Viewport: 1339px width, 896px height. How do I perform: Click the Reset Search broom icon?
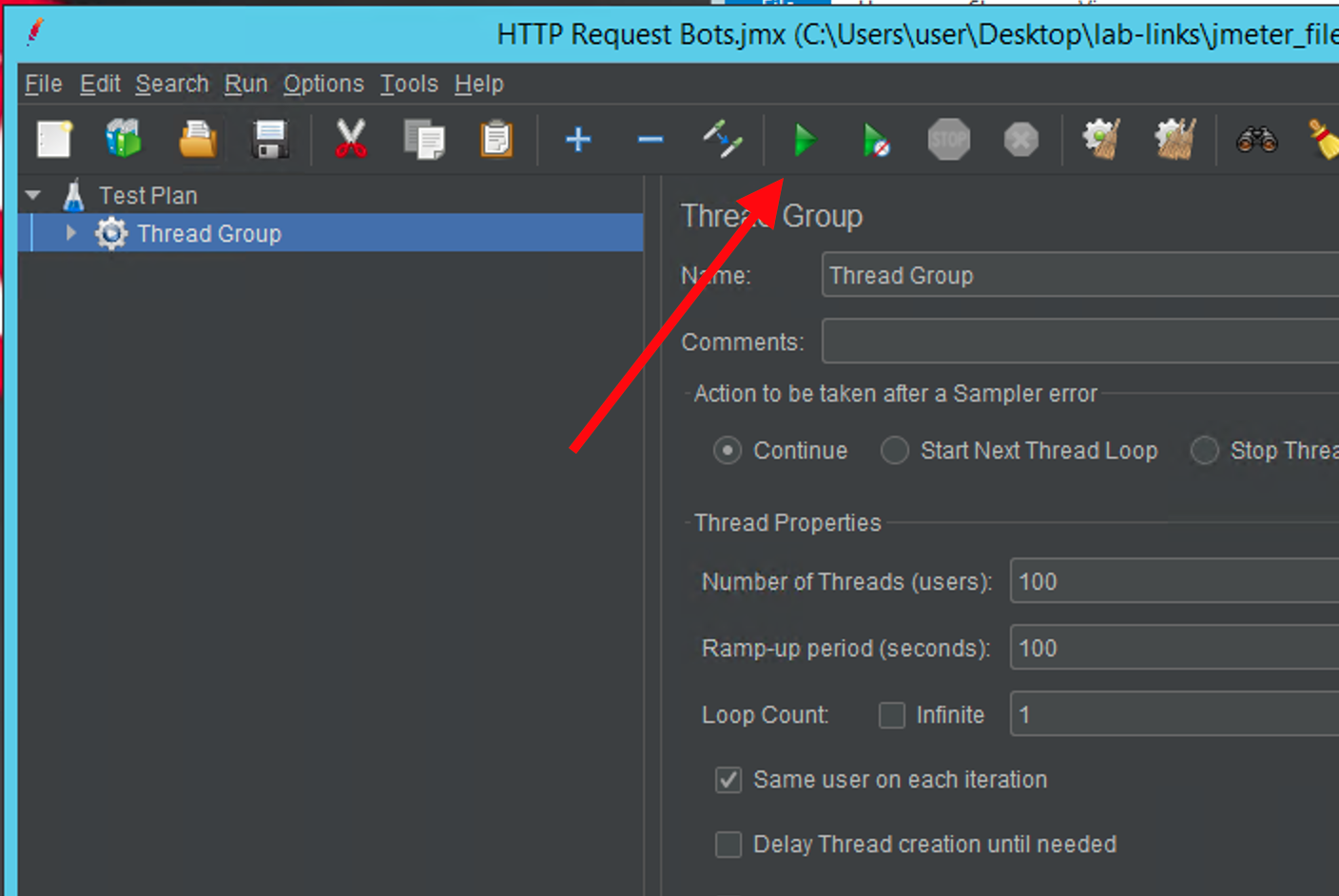click(x=1325, y=140)
